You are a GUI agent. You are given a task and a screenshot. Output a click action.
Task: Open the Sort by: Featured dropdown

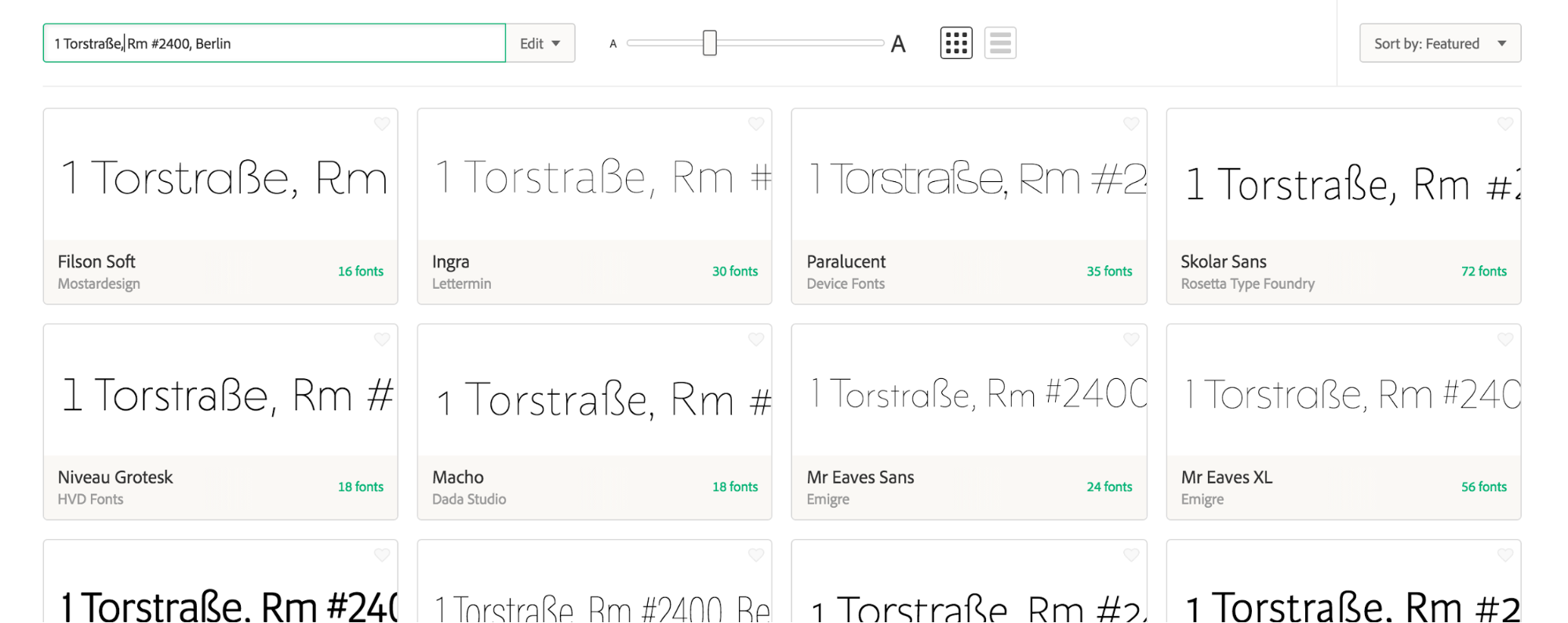click(1440, 43)
